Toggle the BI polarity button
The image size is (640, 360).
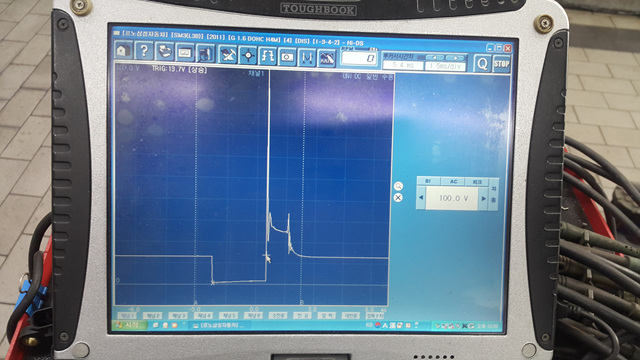[429, 181]
